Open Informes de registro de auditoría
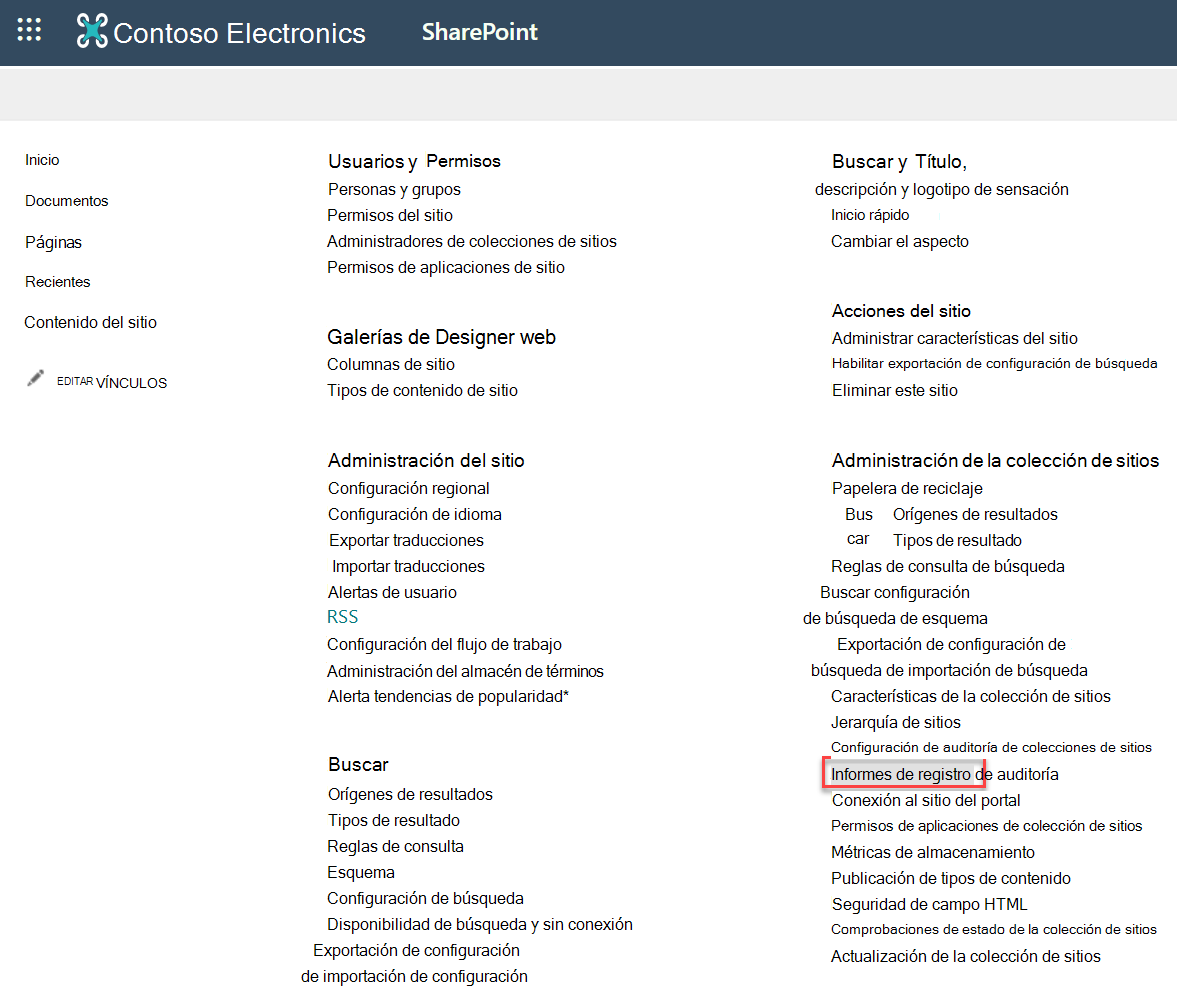The height and width of the screenshot is (992, 1177). (945, 775)
